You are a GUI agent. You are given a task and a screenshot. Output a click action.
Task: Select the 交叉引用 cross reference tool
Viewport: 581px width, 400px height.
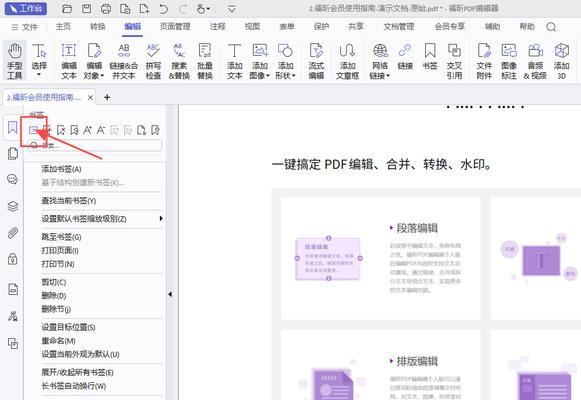pos(454,61)
